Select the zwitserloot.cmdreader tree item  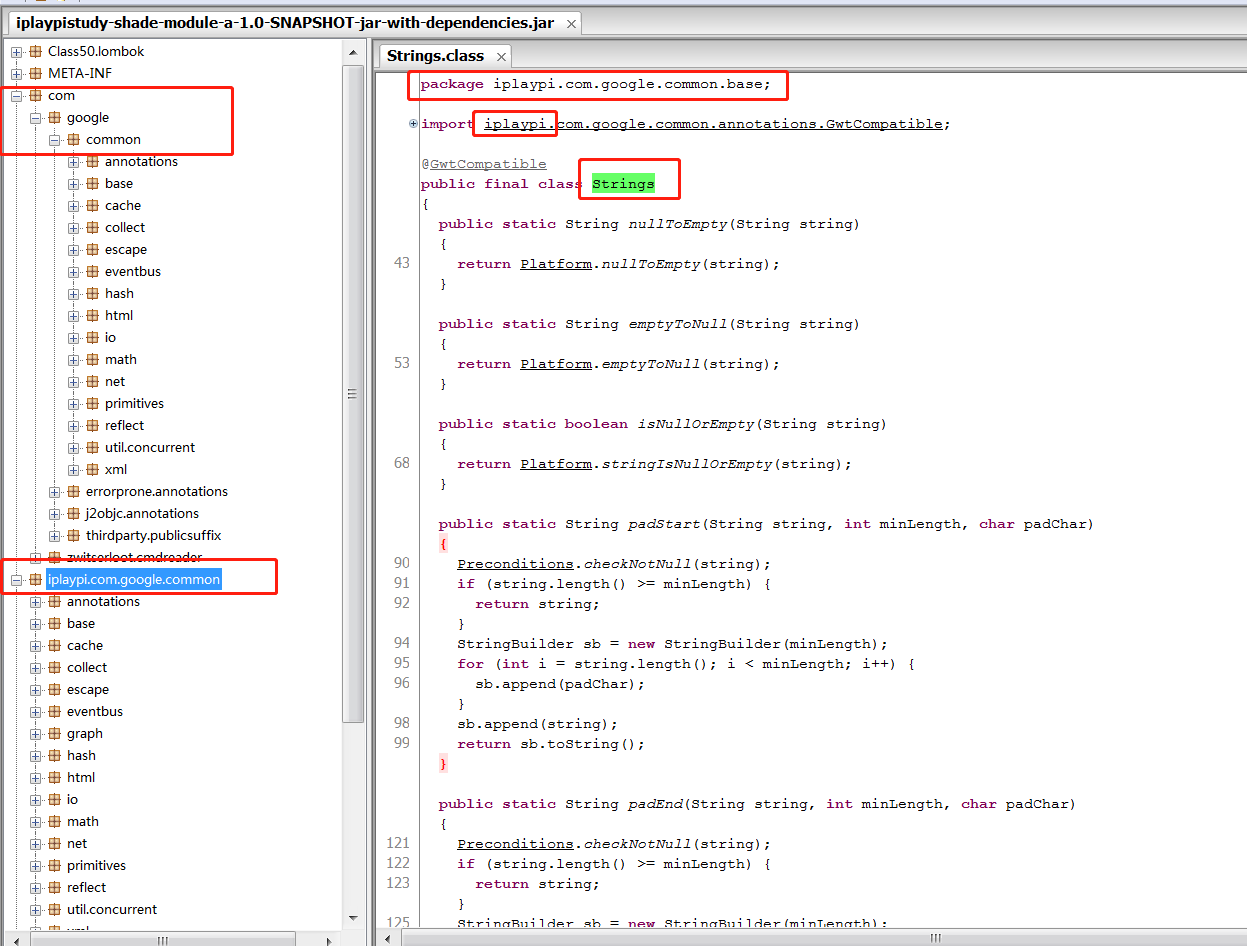[134, 557]
